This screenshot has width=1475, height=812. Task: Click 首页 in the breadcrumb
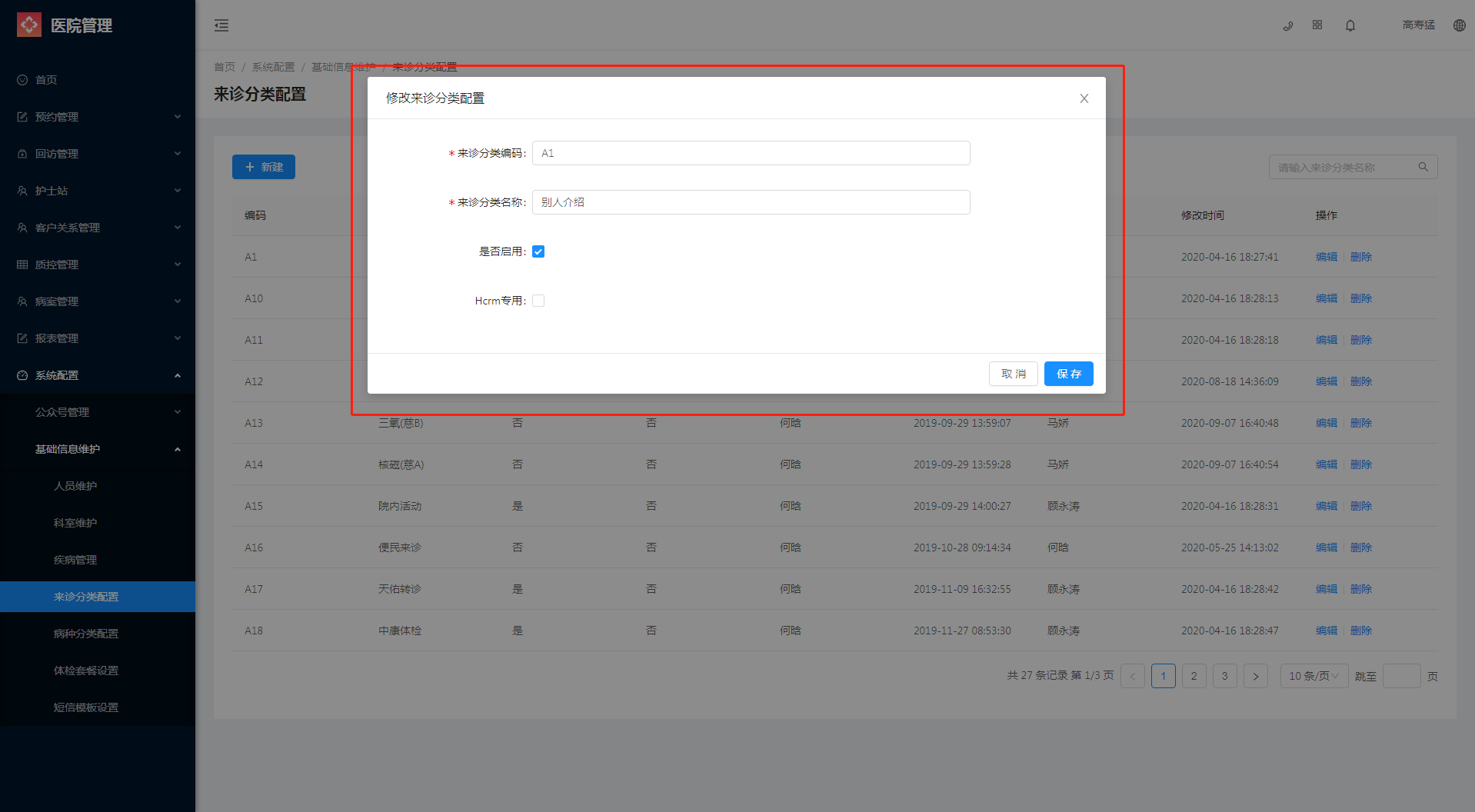[x=224, y=67]
